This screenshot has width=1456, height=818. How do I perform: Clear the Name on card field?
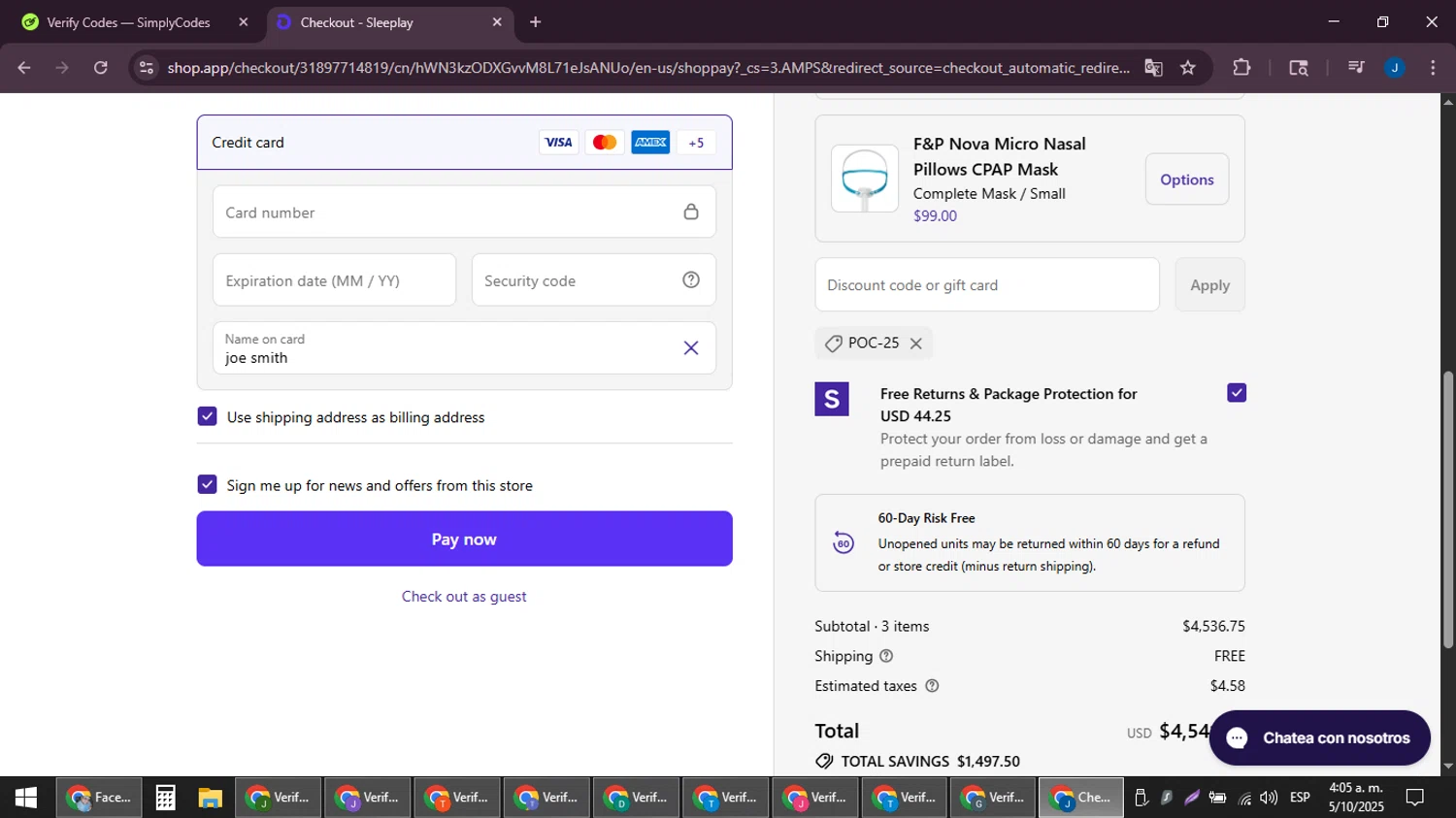tap(691, 347)
